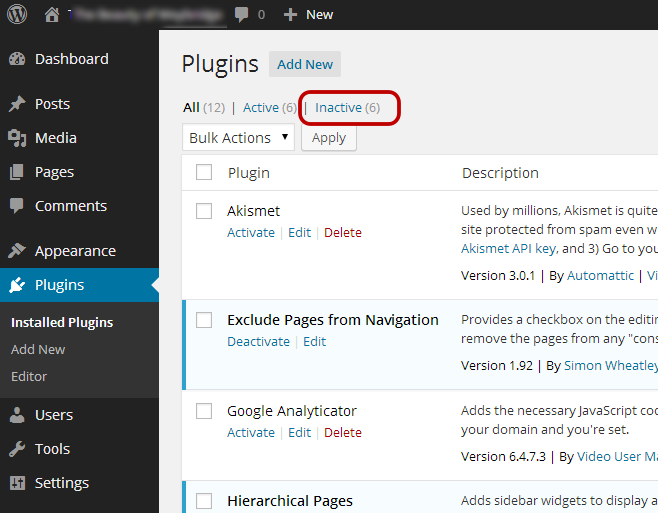Viewport: 658px width, 513px height.
Task: Click the Plugin column header
Action: click(249, 173)
